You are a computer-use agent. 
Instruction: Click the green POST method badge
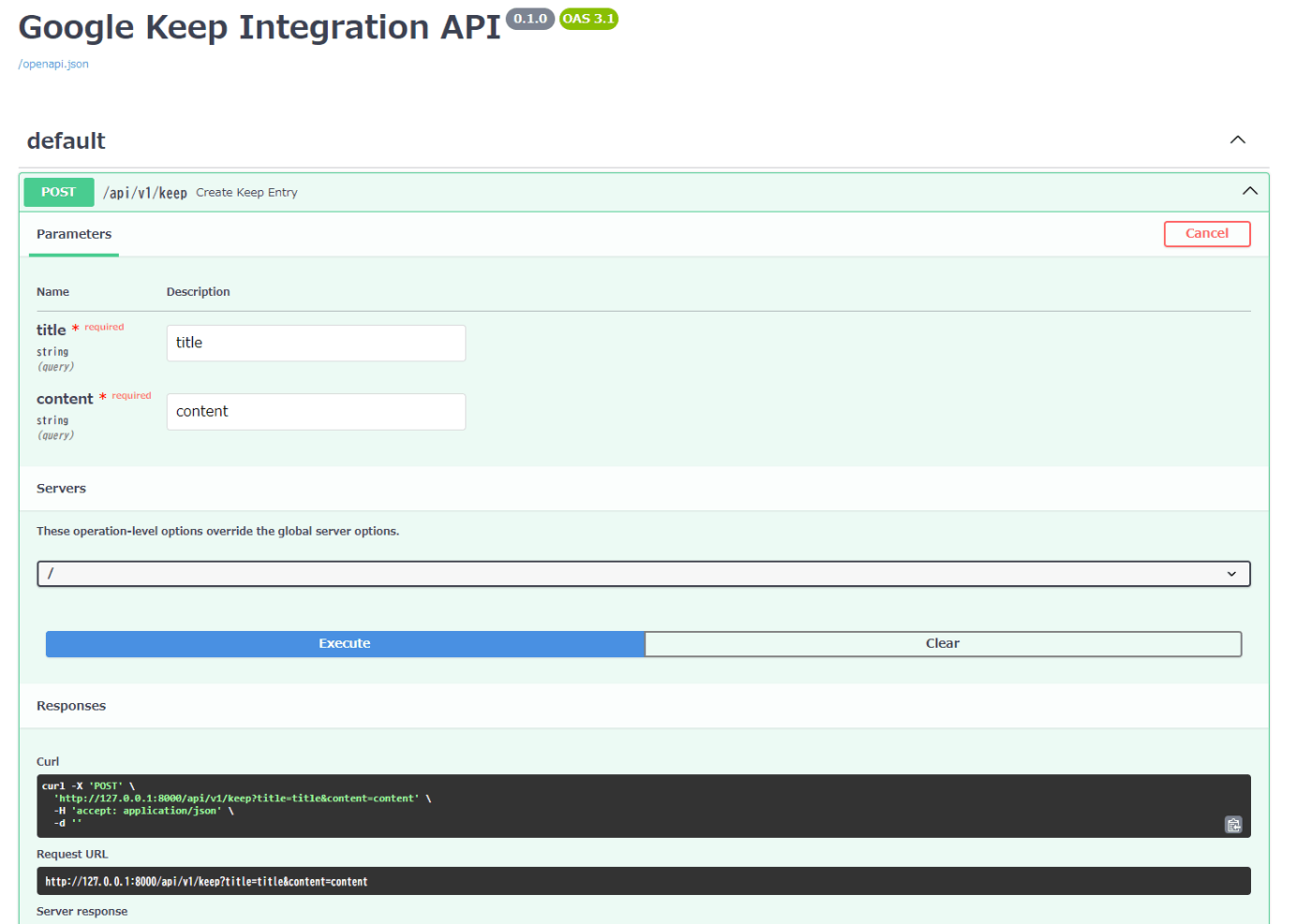coord(59,192)
